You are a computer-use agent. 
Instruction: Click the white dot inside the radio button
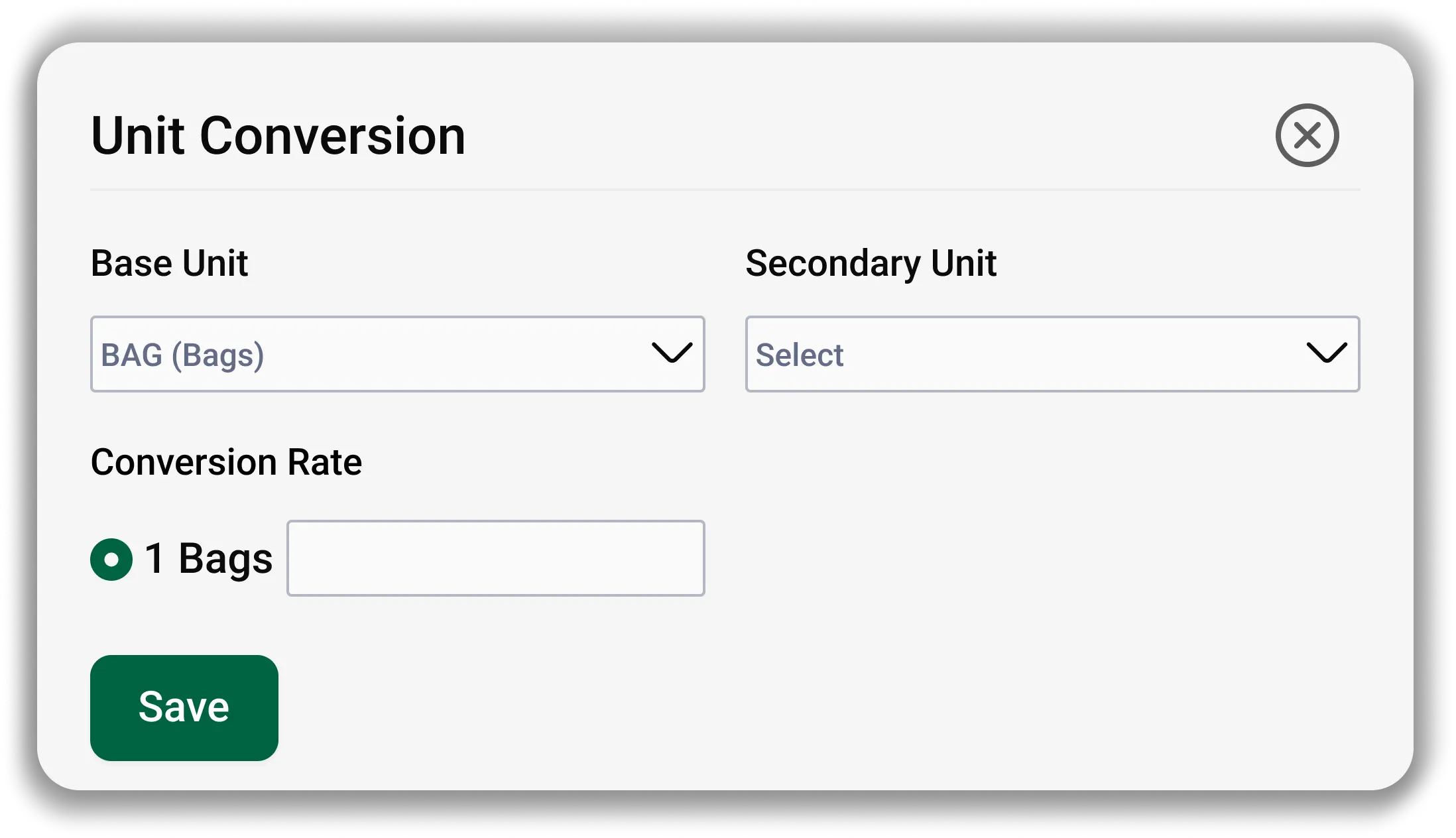pos(111,560)
